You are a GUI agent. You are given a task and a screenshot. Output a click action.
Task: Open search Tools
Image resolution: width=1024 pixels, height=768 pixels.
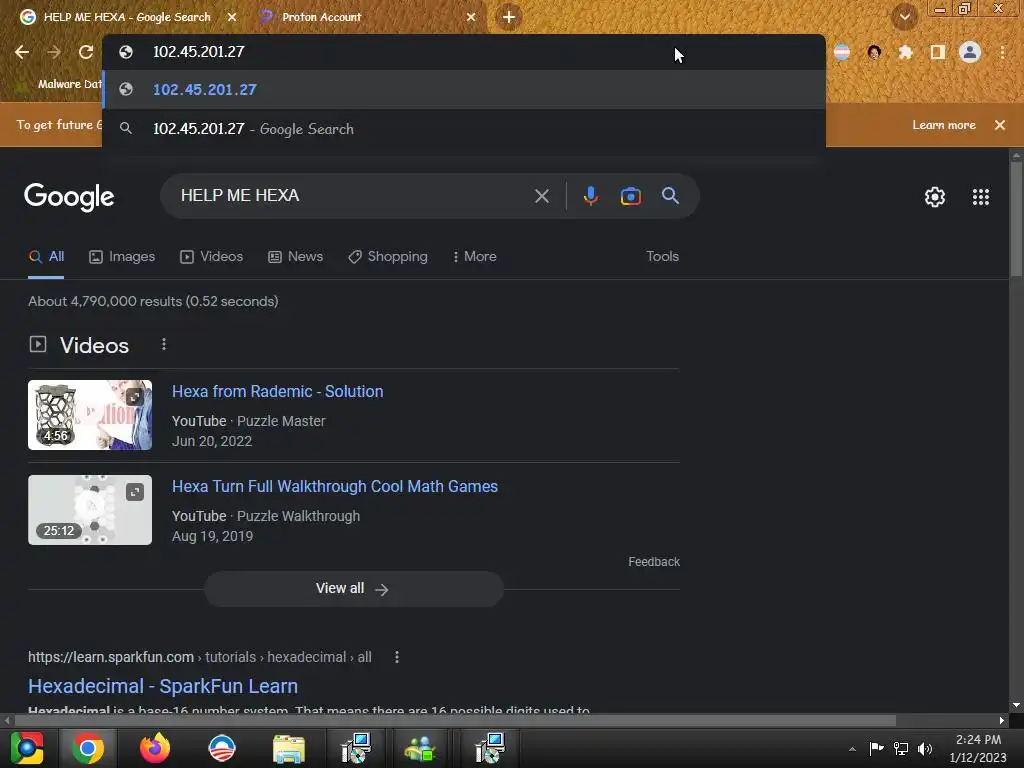point(662,257)
